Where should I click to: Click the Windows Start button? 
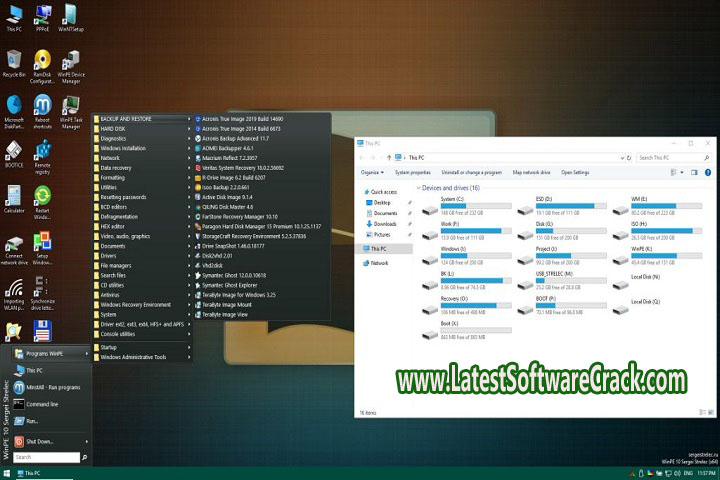tap(7, 473)
